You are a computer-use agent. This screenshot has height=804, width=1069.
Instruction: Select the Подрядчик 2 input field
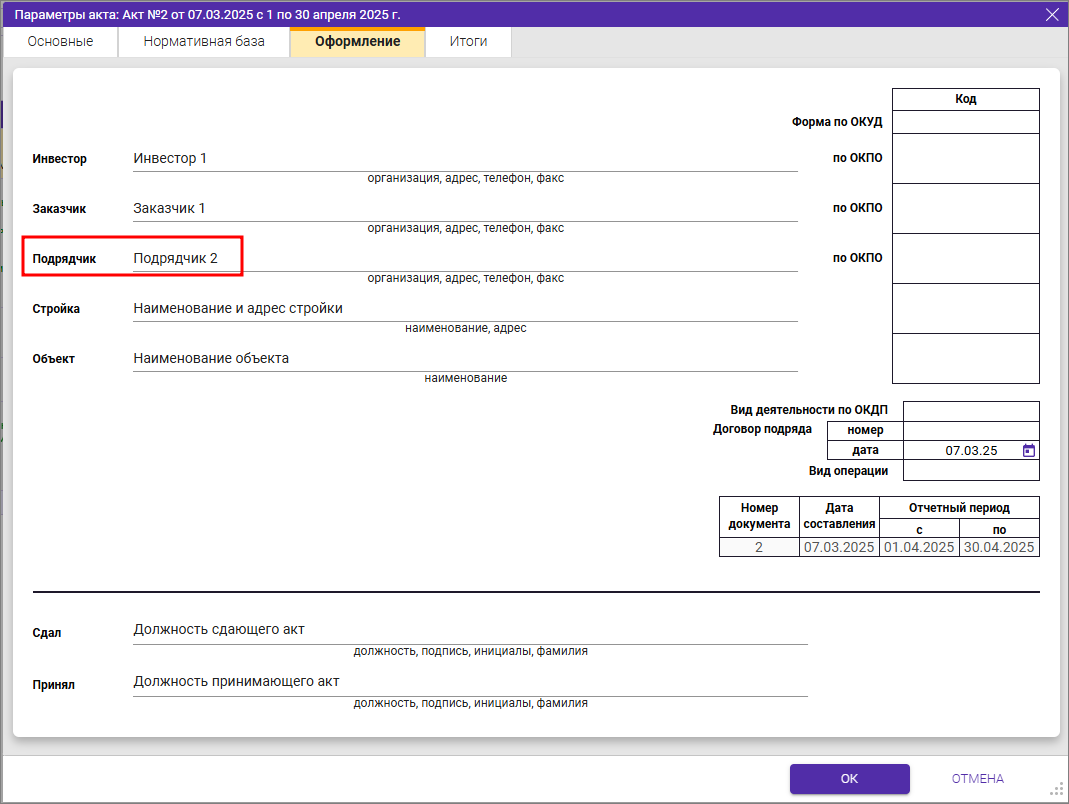click(464, 259)
